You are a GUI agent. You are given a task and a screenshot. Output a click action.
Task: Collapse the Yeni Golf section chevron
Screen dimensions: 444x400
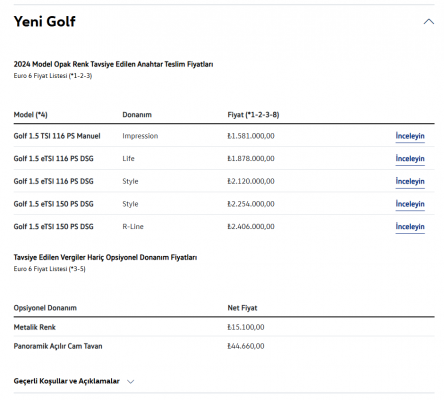[429, 22]
